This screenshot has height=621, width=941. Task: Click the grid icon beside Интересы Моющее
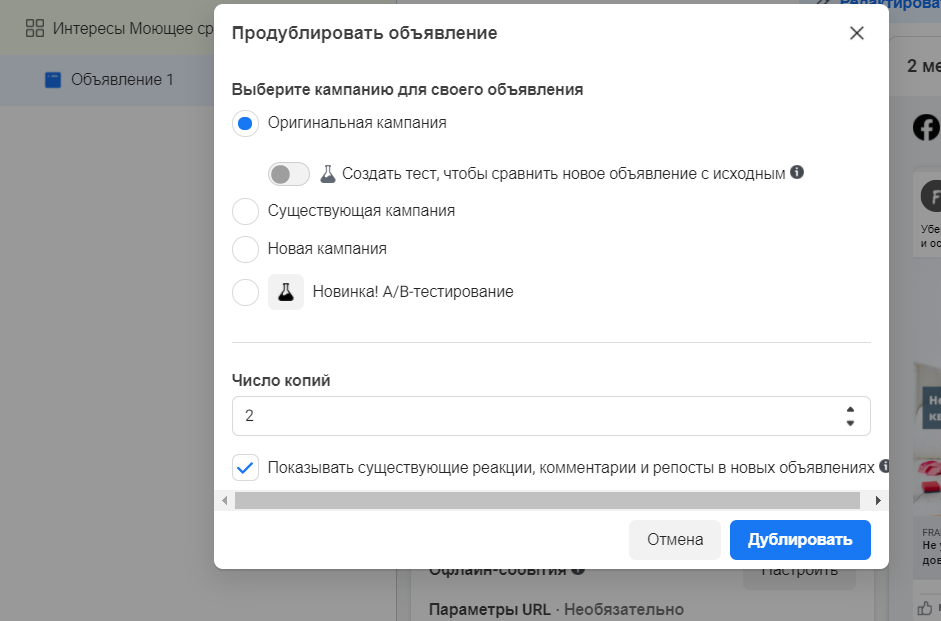coord(35,30)
